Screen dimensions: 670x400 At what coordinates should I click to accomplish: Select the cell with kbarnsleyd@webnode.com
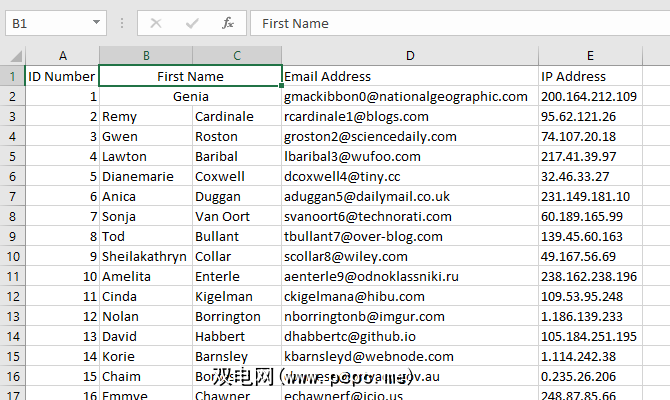(410, 356)
